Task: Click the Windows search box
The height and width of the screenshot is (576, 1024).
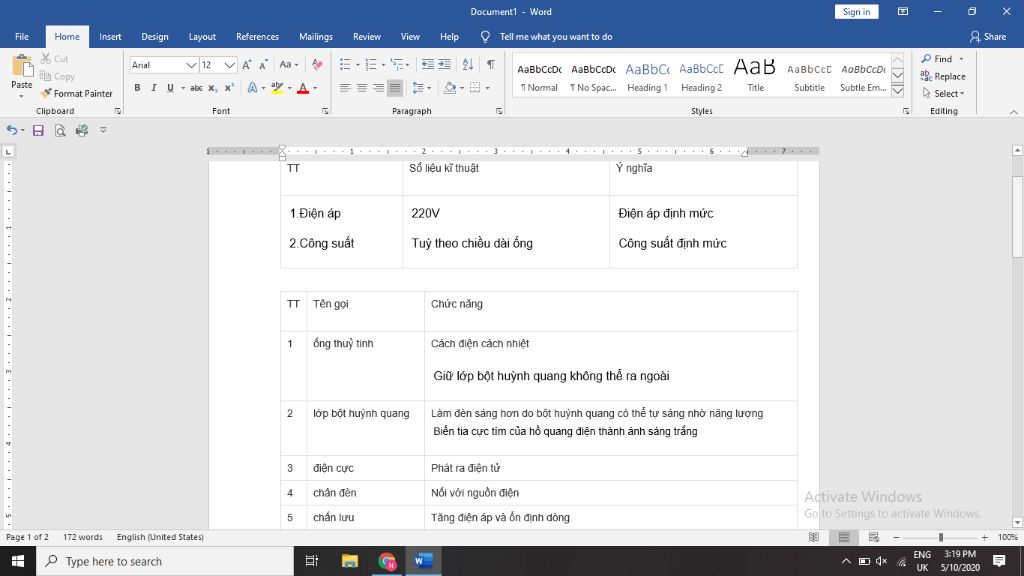Action: 165,561
